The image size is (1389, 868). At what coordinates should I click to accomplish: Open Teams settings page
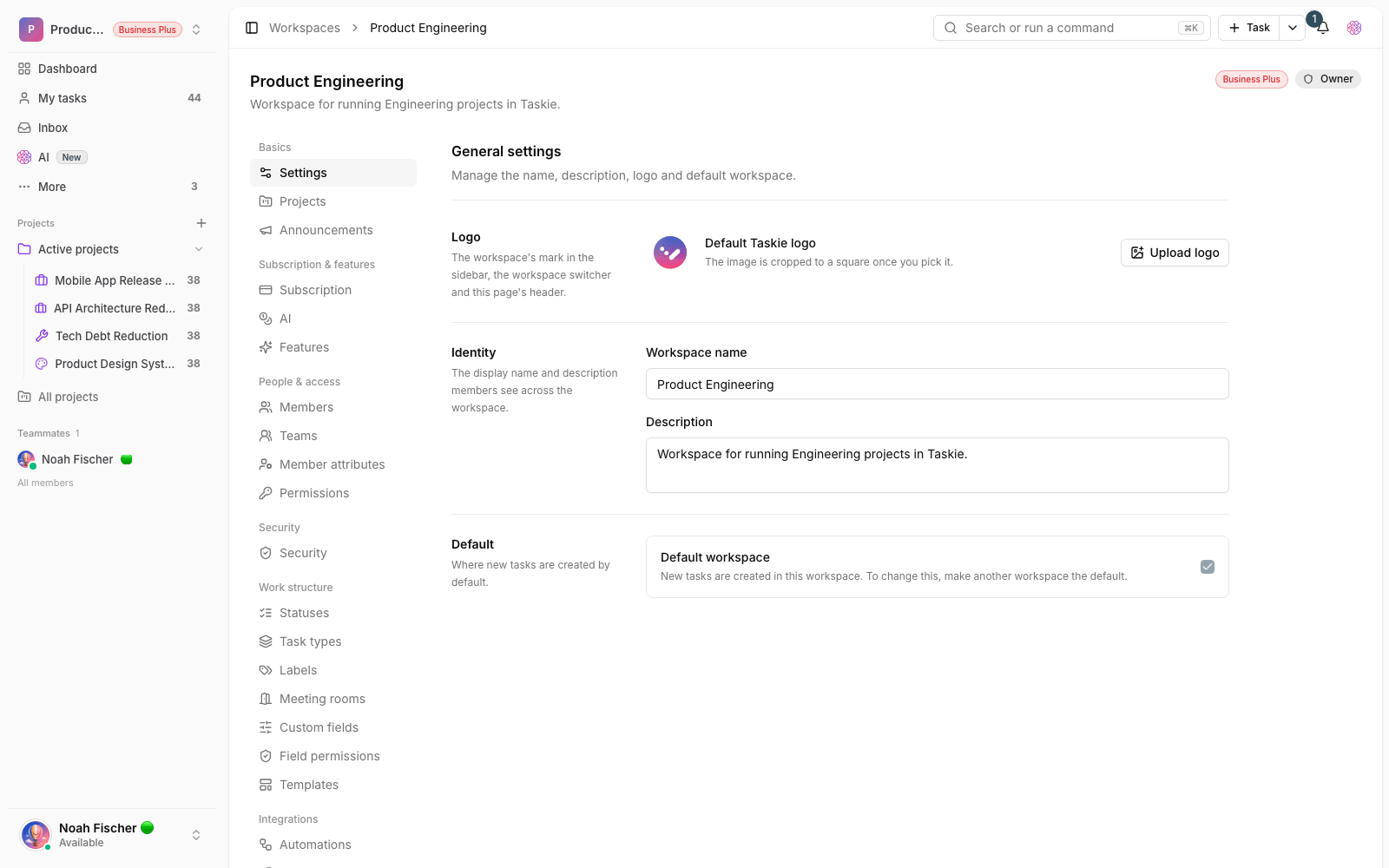[333, 436]
